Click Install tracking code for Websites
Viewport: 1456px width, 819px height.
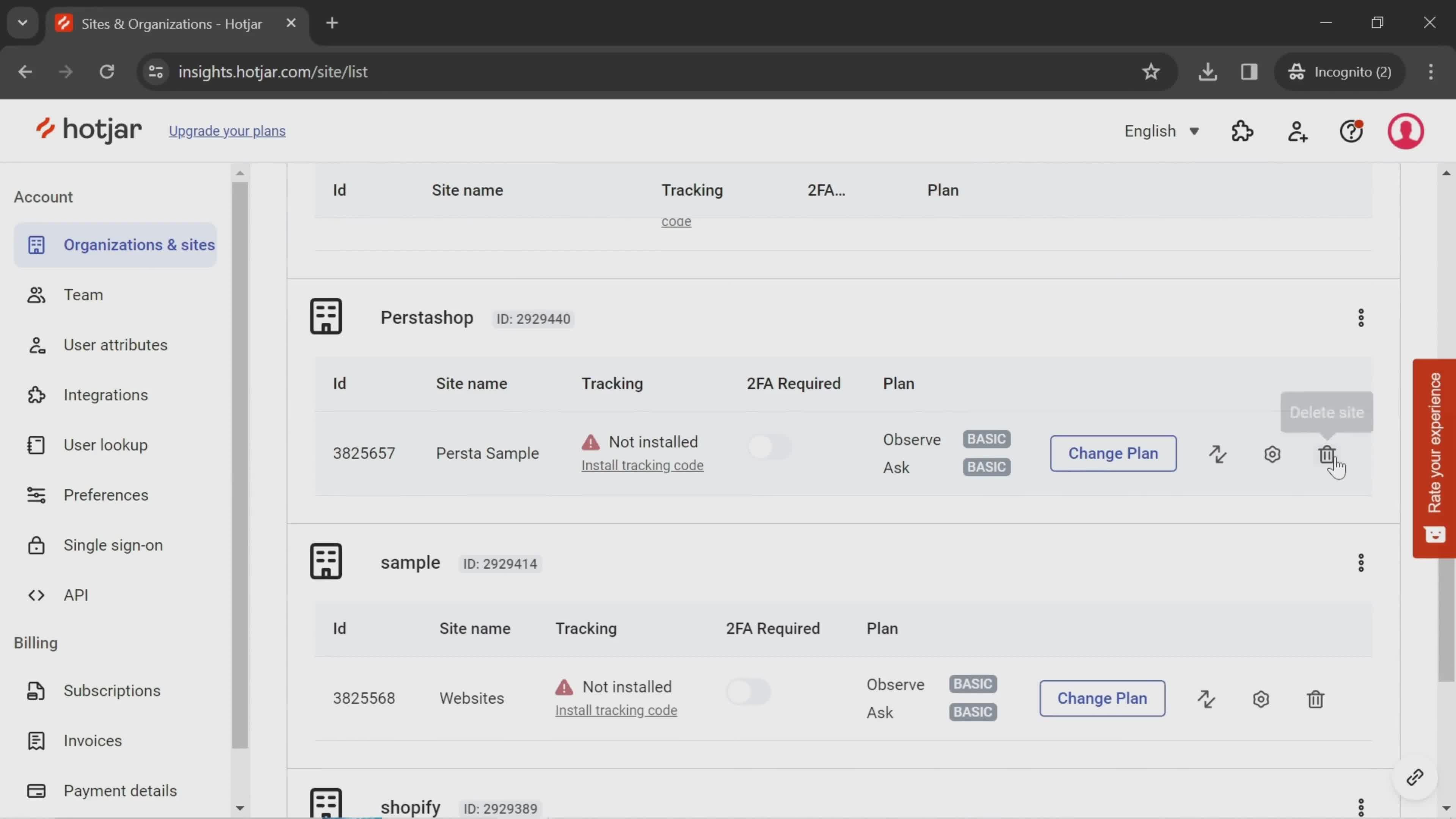click(616, 711)
